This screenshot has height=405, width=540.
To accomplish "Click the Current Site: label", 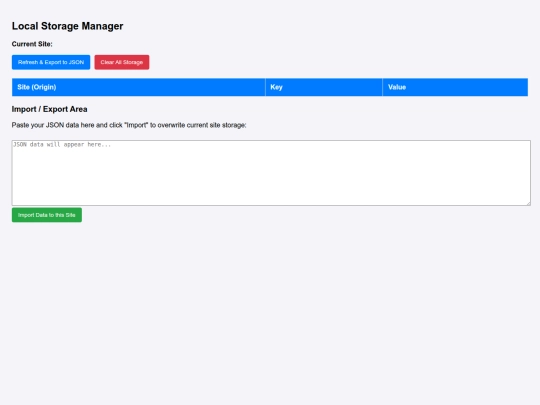I will pyautogui.click(x=32, y=44).
